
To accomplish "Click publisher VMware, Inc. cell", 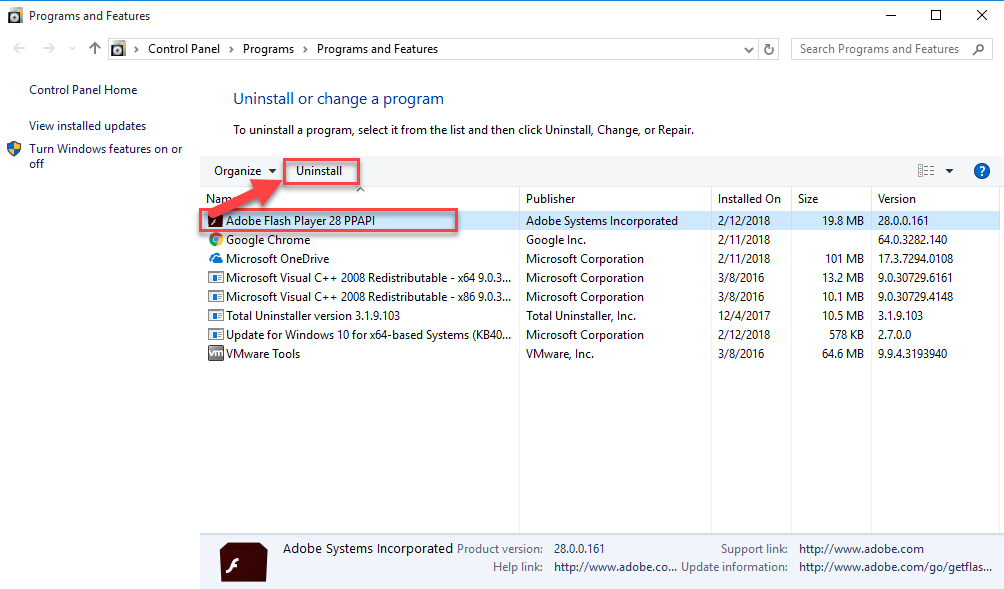I will click(560, 354).
